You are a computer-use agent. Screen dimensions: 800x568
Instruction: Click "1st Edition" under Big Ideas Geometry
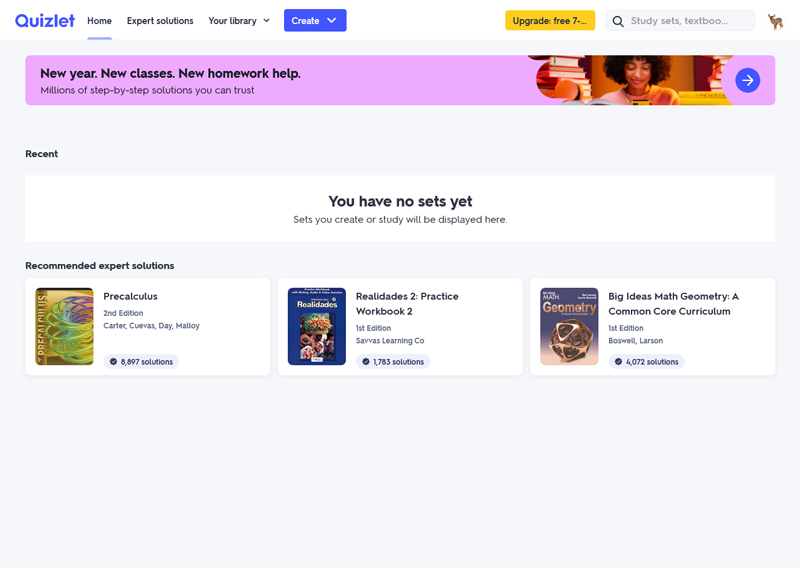[626, 328]
